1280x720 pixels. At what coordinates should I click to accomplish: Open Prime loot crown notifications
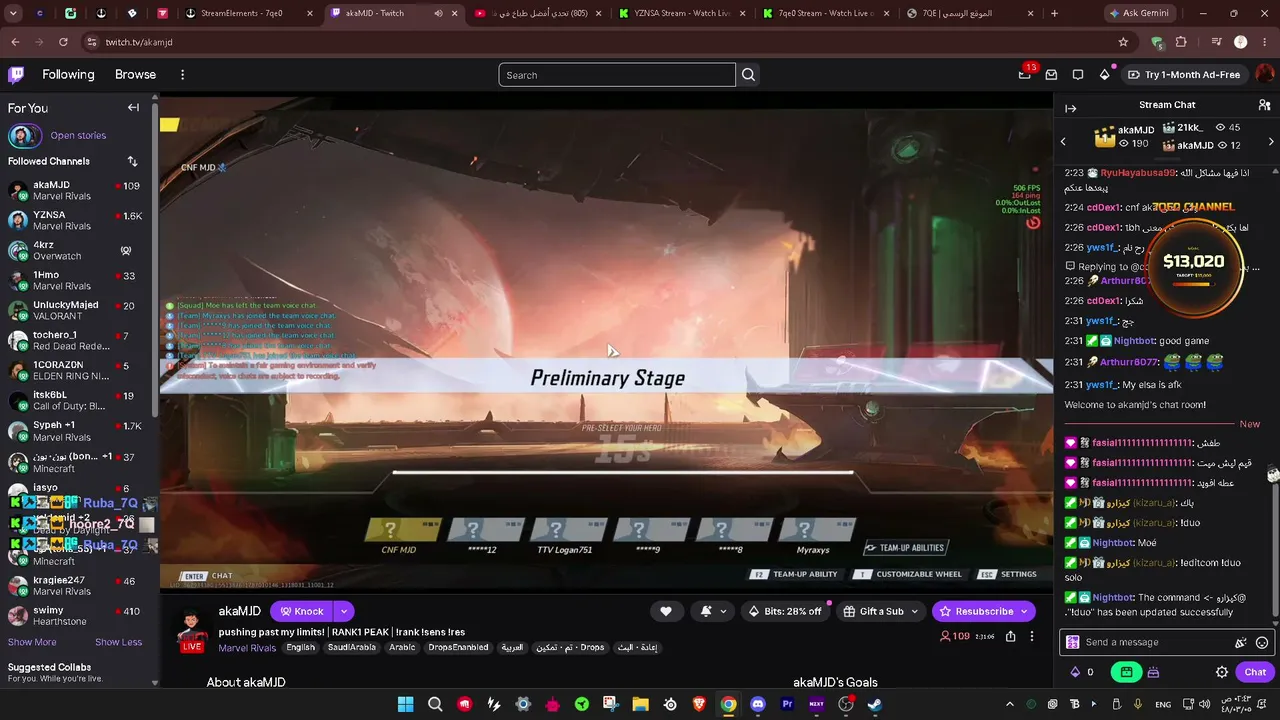point(1025,74)
